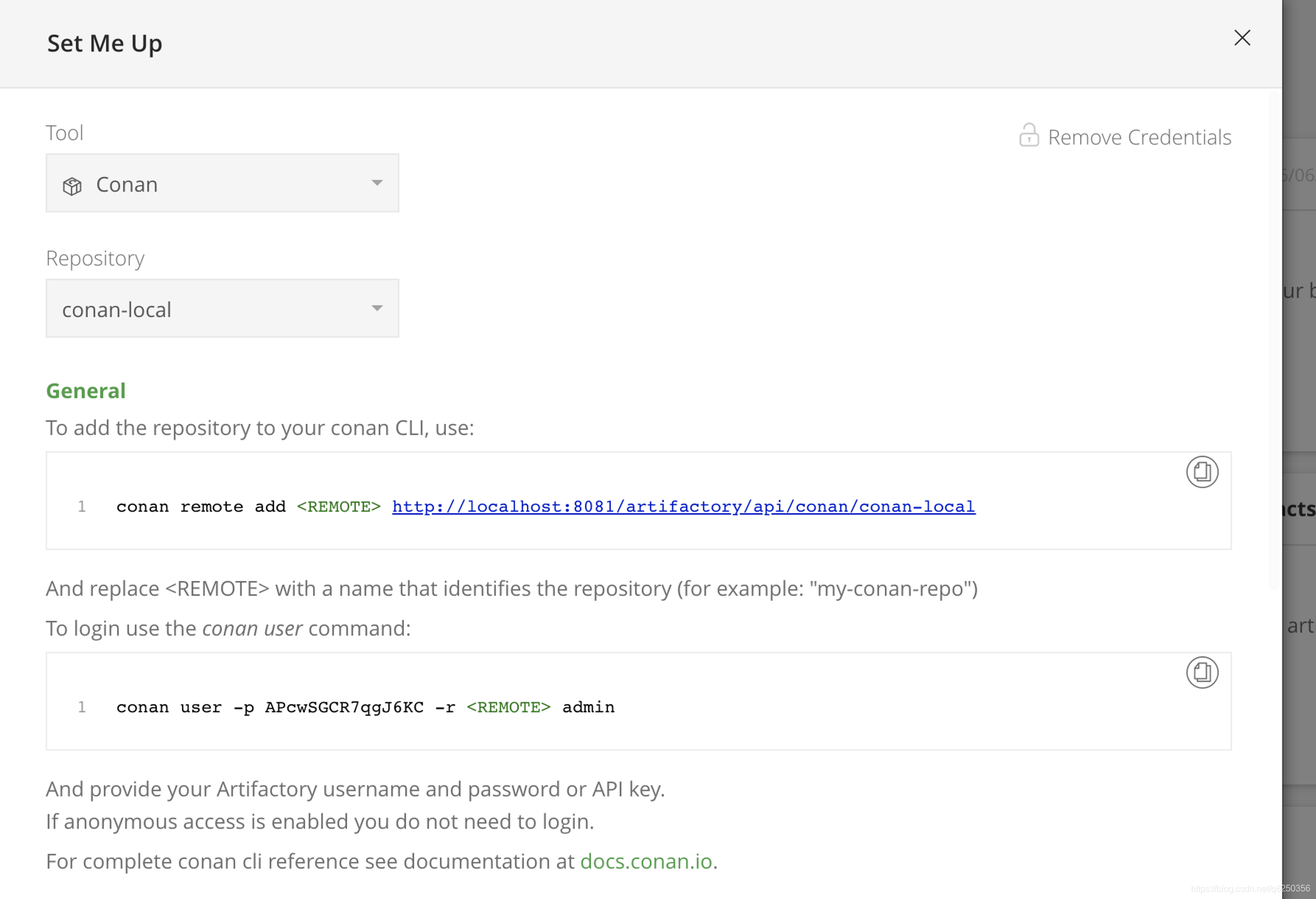Open the docs.conan.io documentation link
Image resolution: width=1316 pixels, height=899 pixels.
(x=646, y=861)
